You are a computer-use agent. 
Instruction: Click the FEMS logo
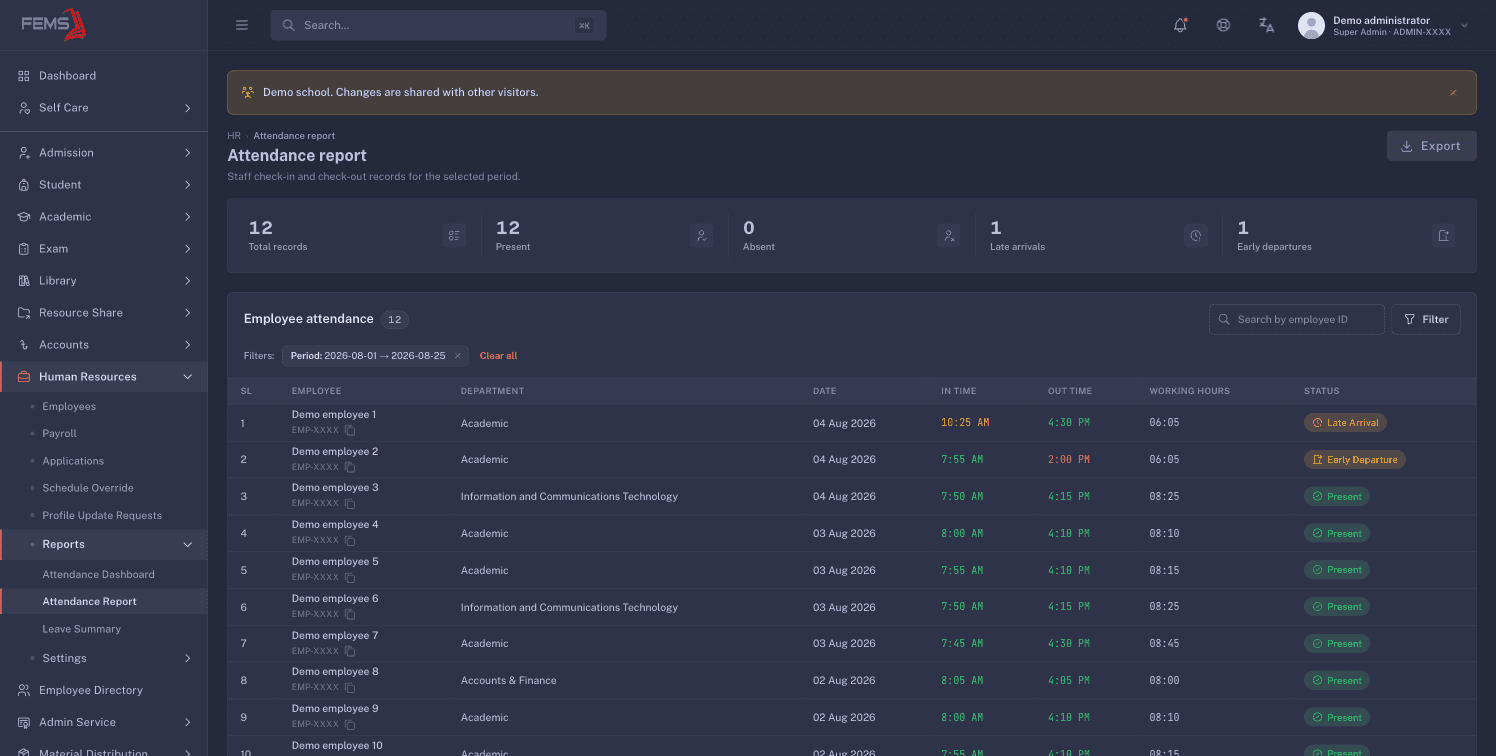(53, 24)
